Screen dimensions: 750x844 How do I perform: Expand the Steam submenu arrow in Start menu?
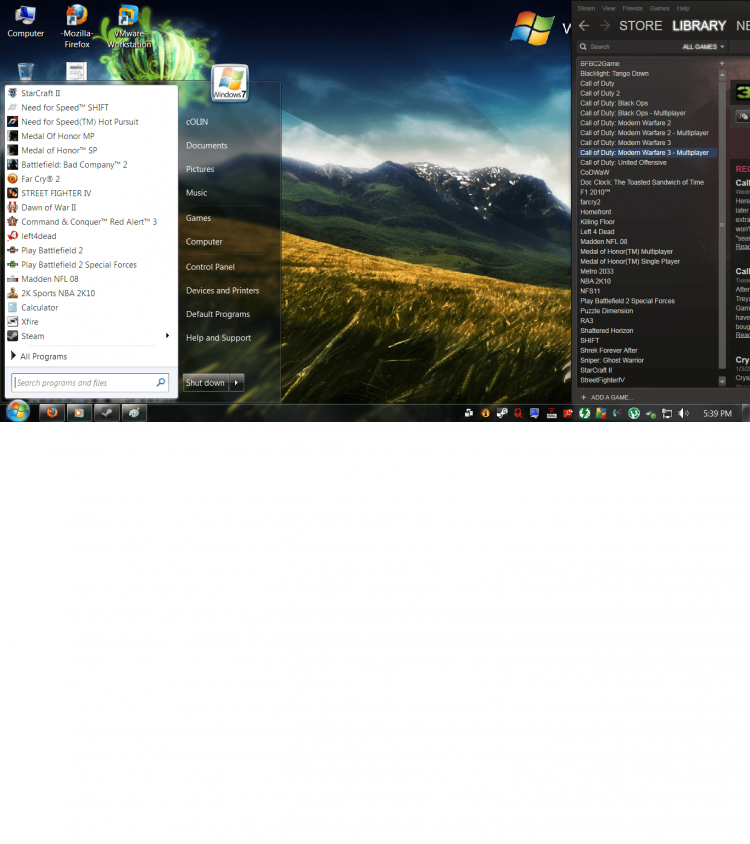(167, 336)
